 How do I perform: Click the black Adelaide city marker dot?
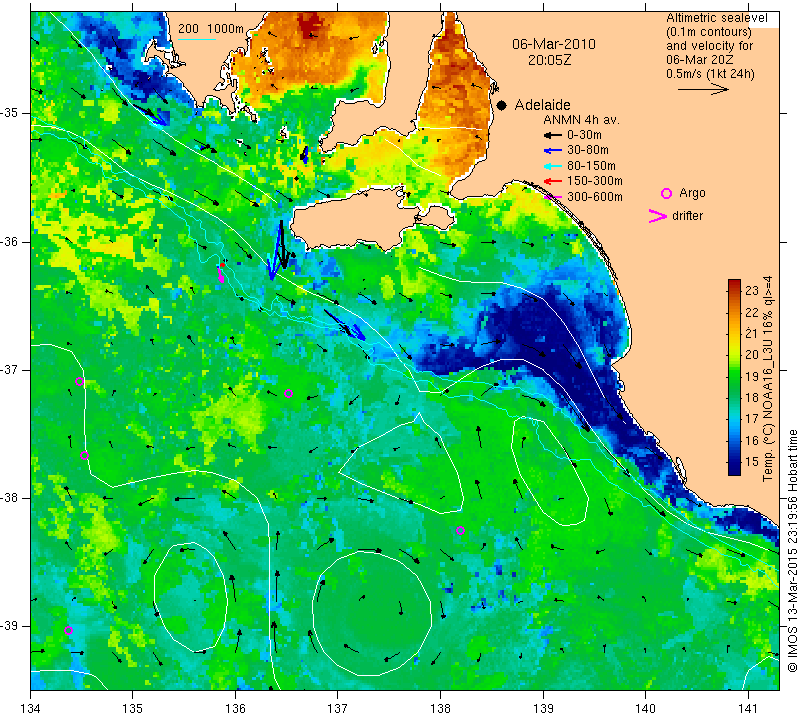point(502,105)
